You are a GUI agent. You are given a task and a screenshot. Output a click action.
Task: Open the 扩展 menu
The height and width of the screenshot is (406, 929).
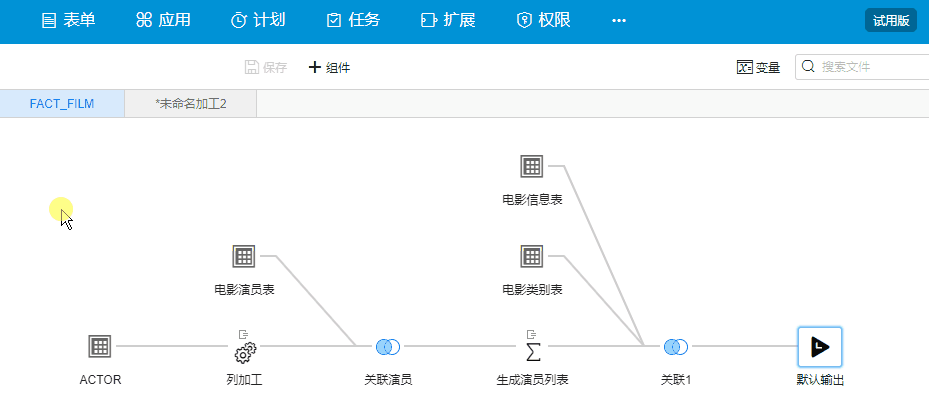[x=448, y=20]
